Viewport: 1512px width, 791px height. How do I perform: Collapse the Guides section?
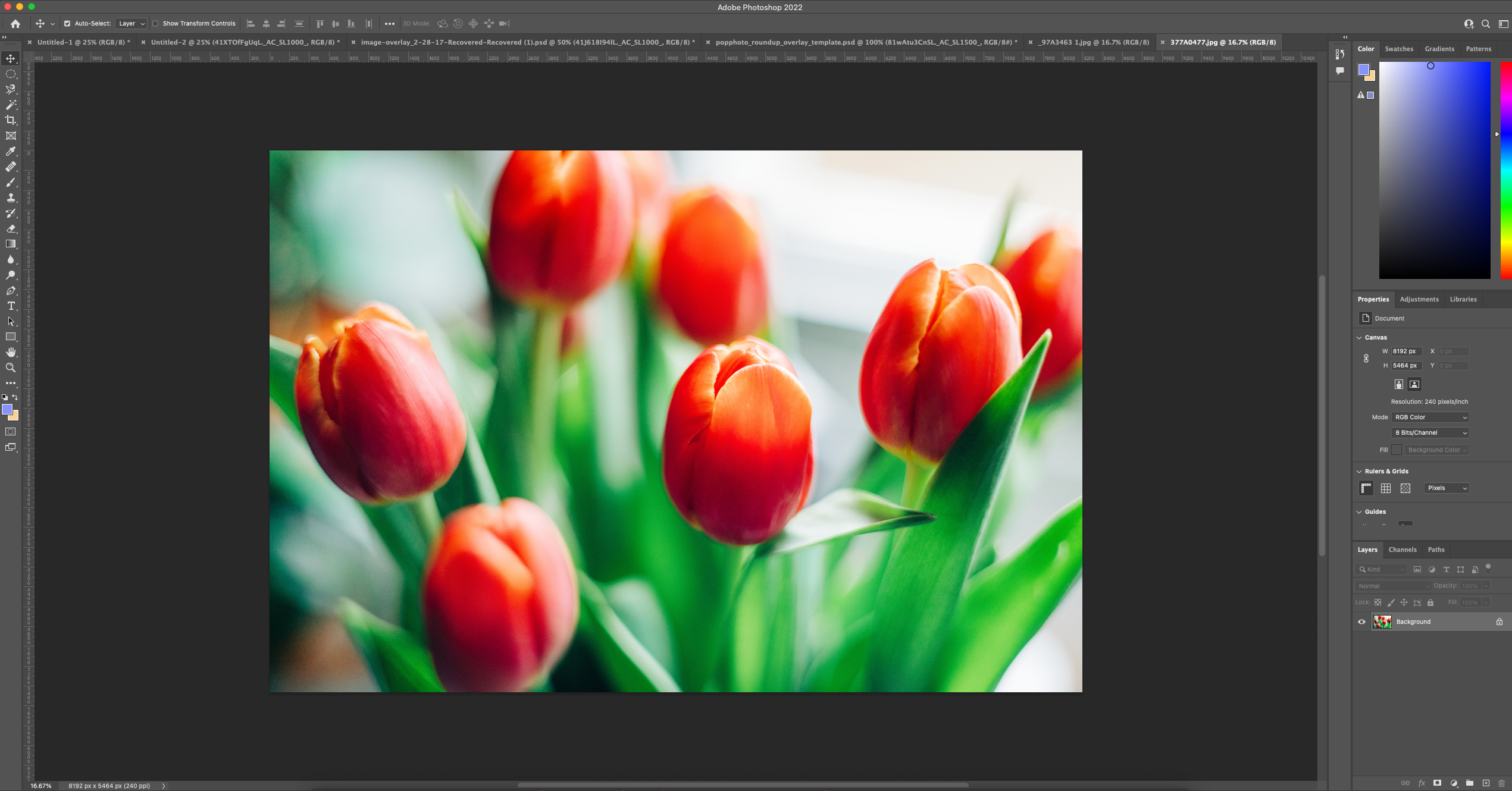pyautogui.click(x=1359, y=511)
